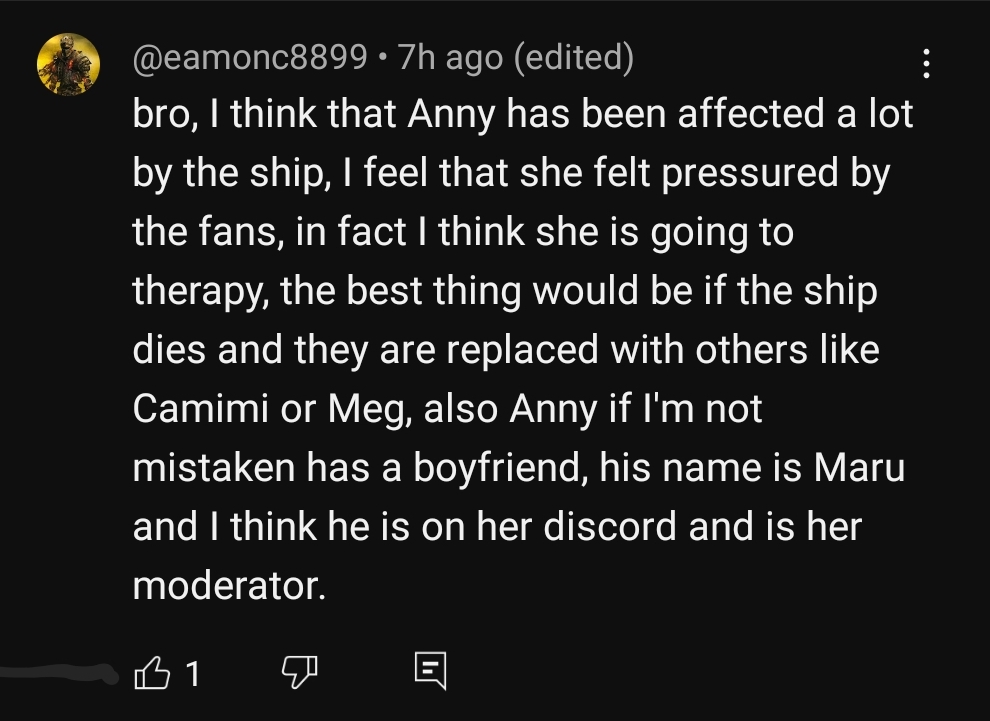Click the word "bro" starting the comment

[x=164, y=114]
